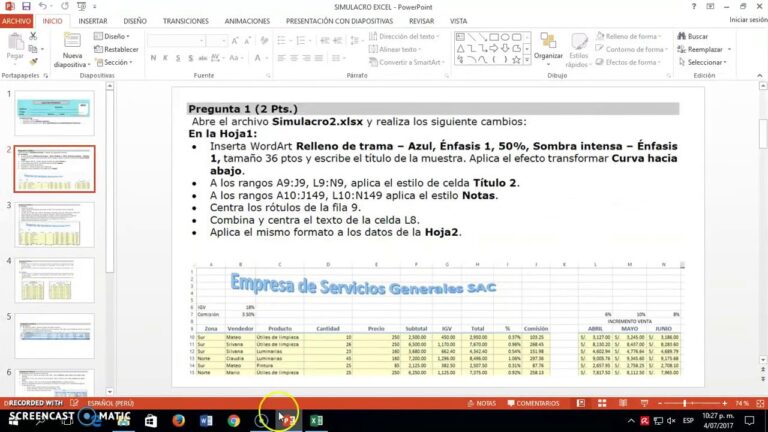Click the Save icon in quick access toolbar
Image resolution: width=768 pixels, height=432 pixels.
click(x=27, y=6)
